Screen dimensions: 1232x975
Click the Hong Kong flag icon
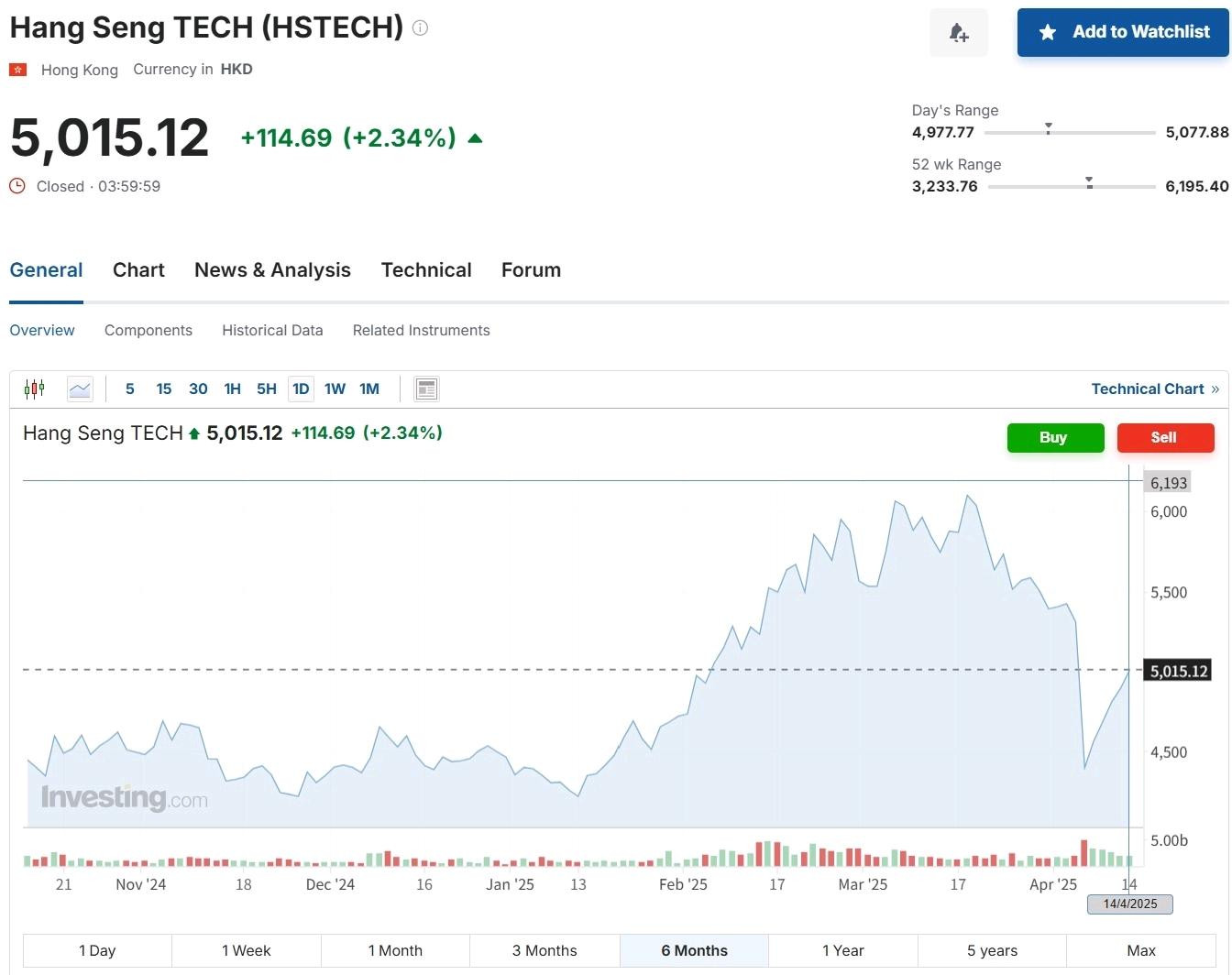pos(18,70)
